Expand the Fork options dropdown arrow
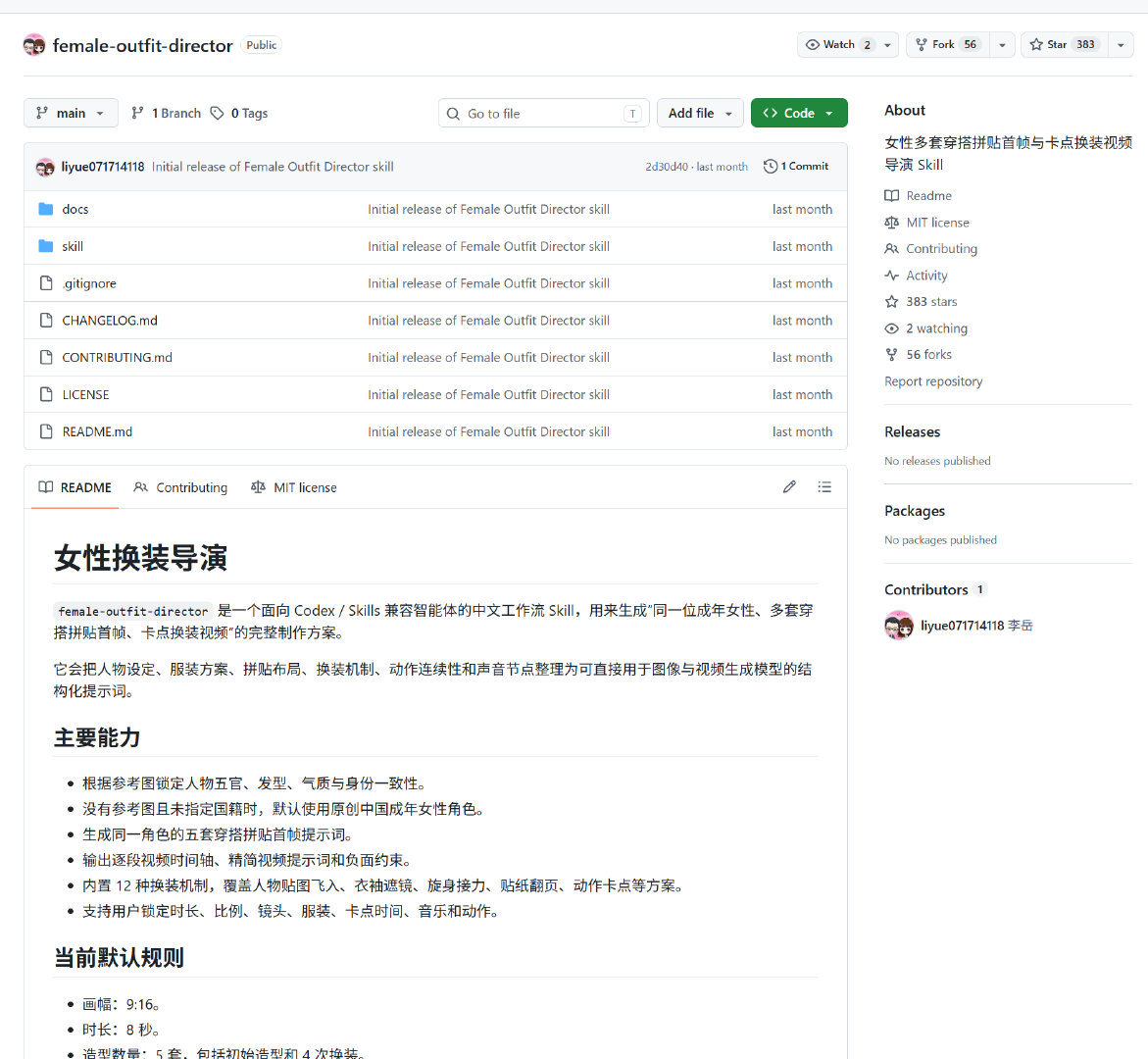This screenshot has height=1059, width=1148. [1002, 45]
